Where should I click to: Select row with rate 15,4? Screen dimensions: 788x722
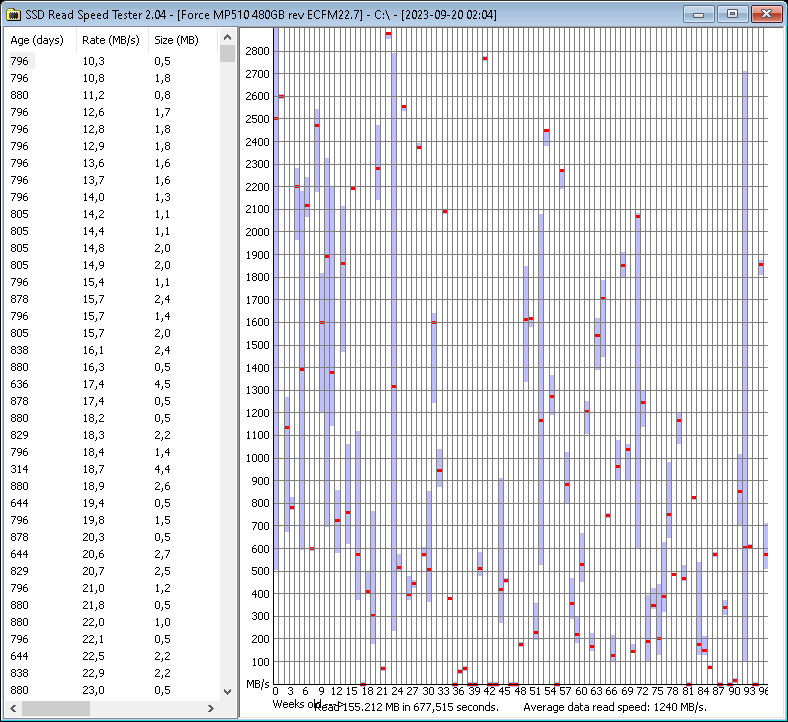tap(113, 282)
